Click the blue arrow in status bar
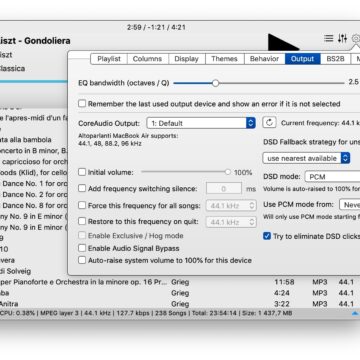360x360 pixels. coord(355,313)
